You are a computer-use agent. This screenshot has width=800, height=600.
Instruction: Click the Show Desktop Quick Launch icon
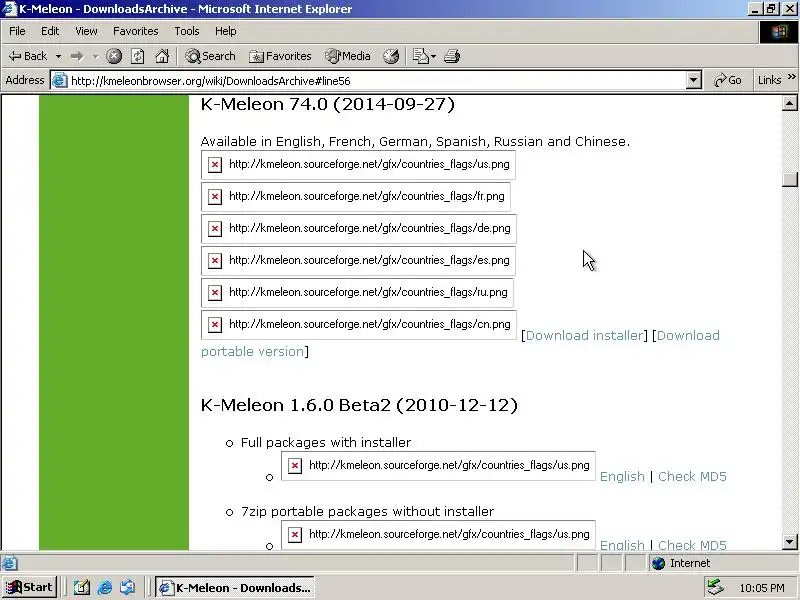coord(82,588)
